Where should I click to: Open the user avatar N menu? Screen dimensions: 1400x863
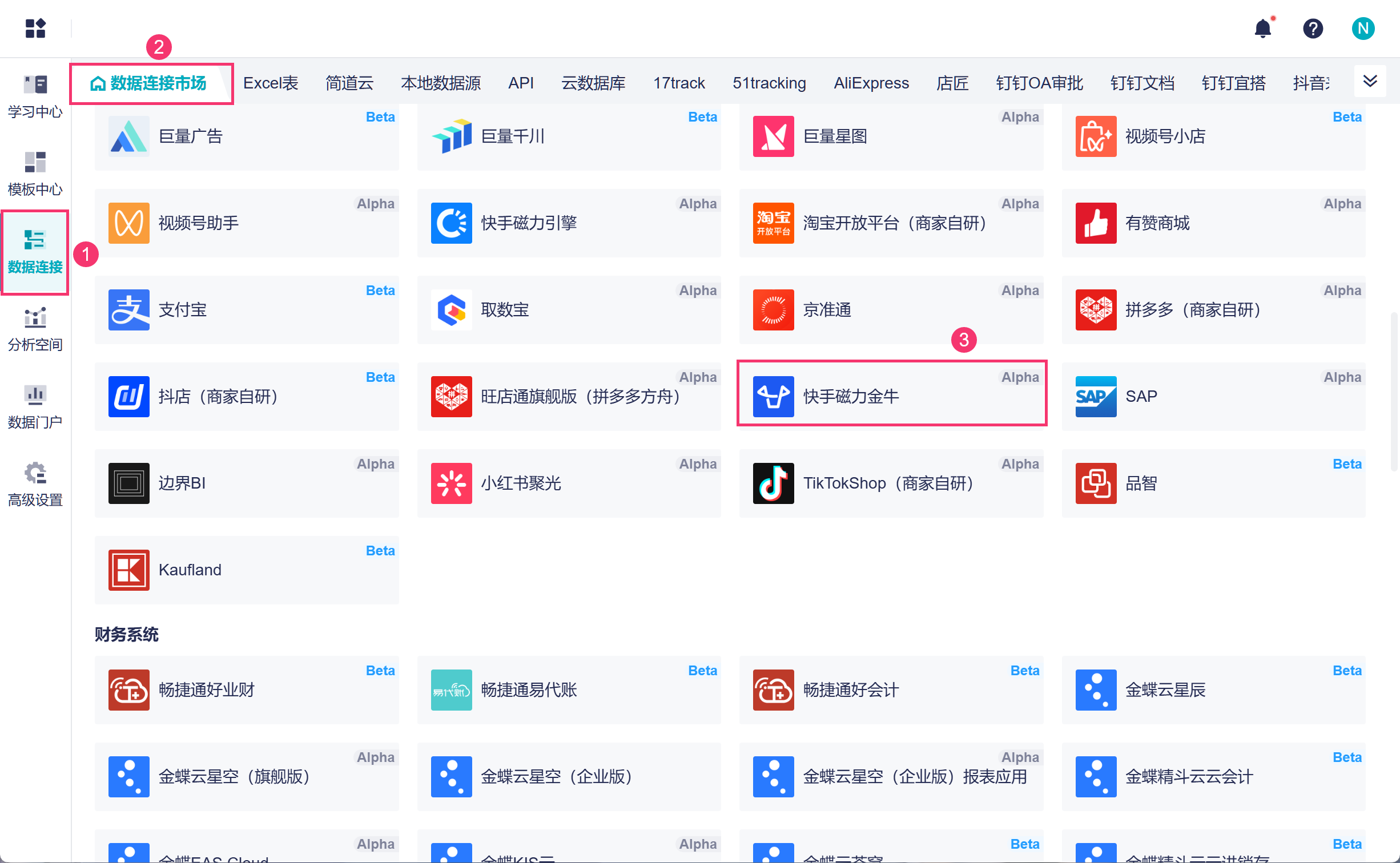click(x=1363, y=28)
